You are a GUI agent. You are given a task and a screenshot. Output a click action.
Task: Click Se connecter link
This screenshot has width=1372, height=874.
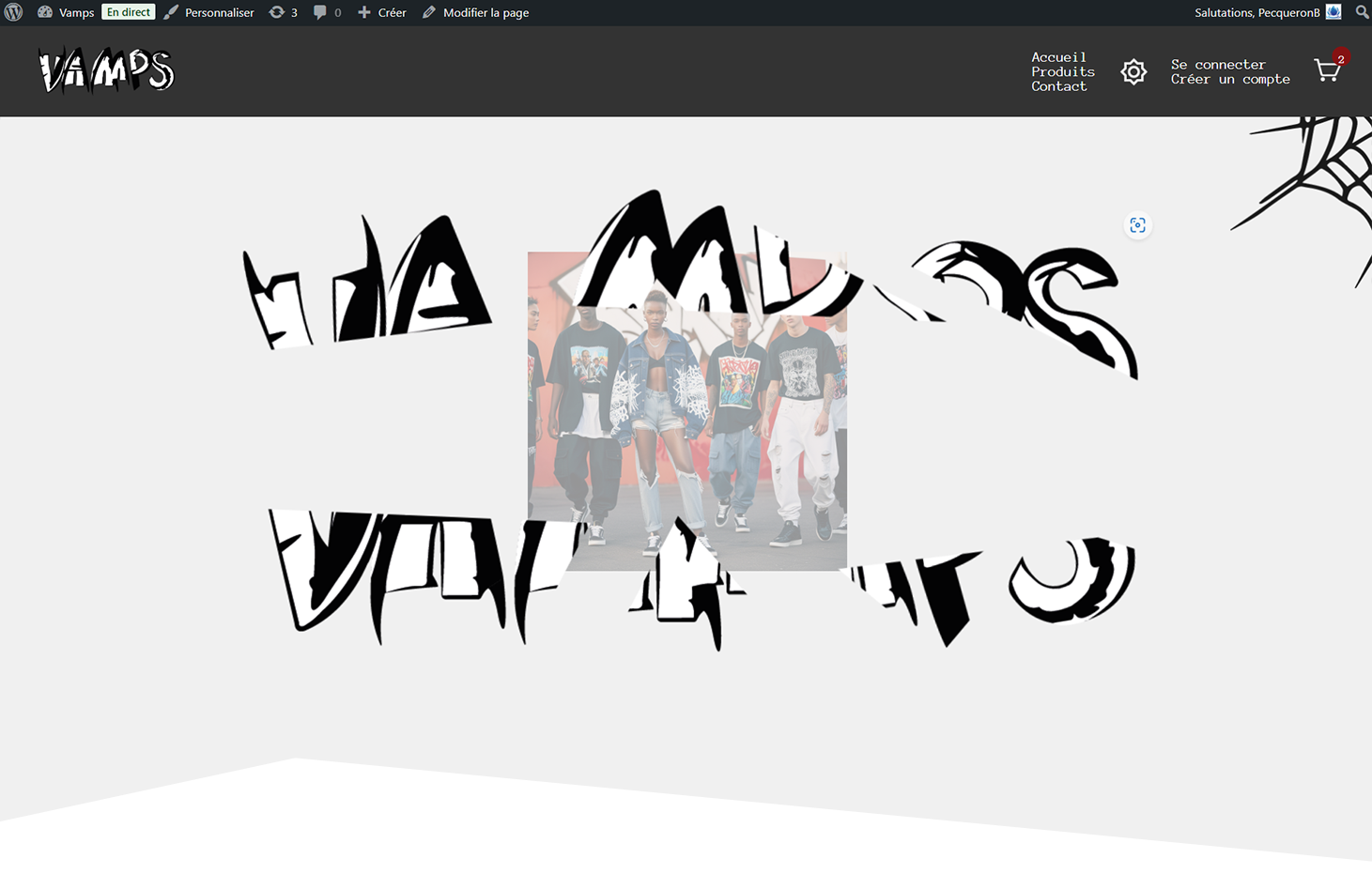coord(1218,65)
